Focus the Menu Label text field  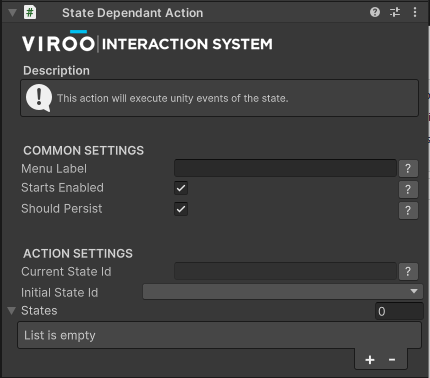coord(285,168)
